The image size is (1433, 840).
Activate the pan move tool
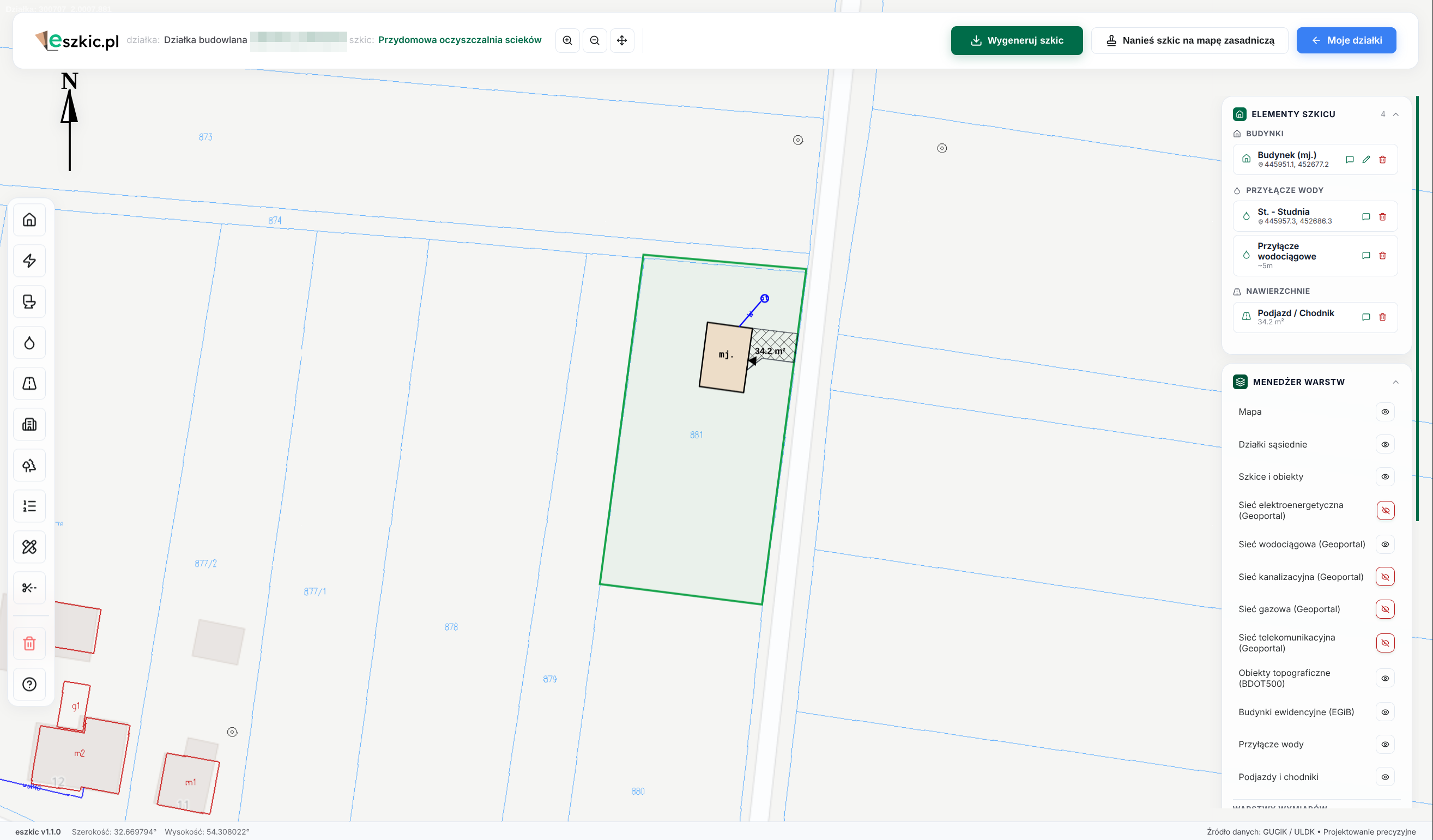[x=622, y=40]
